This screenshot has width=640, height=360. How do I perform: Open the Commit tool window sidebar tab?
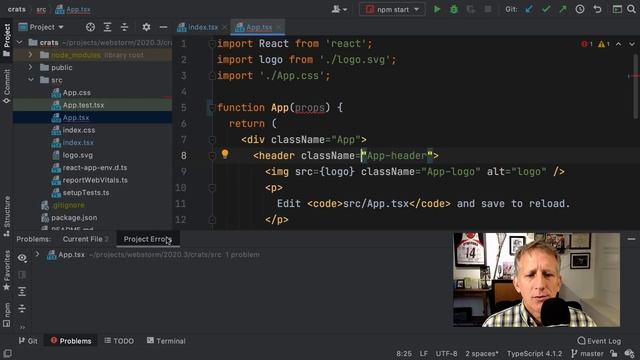7,86
